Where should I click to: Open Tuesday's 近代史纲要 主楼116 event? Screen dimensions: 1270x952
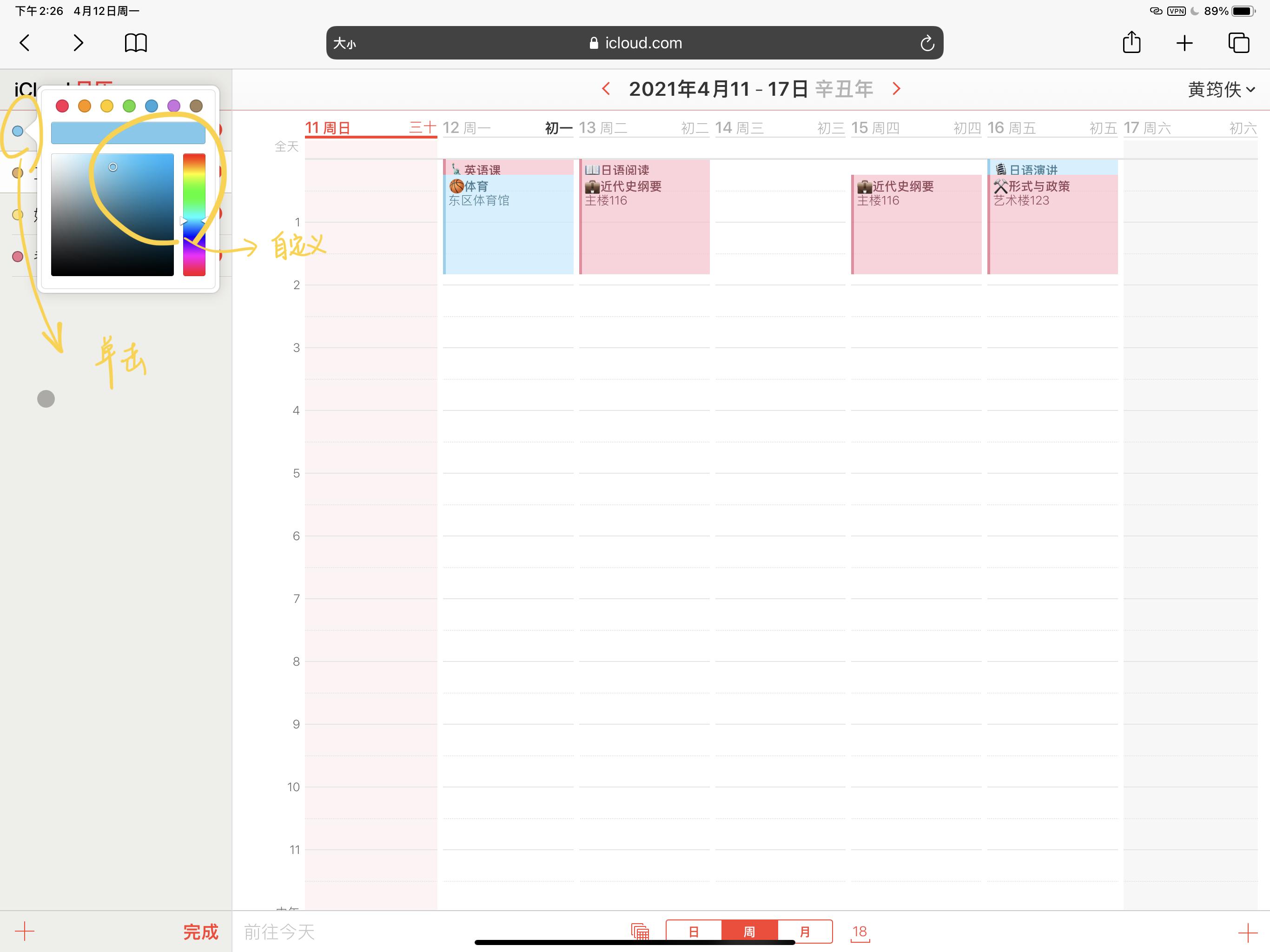click(x=644, y=224)
